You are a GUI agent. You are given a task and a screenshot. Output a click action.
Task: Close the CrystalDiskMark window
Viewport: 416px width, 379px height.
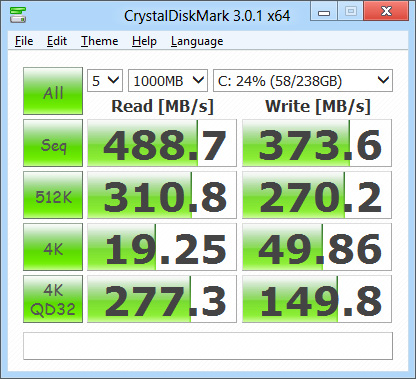[x=386, y=12]
